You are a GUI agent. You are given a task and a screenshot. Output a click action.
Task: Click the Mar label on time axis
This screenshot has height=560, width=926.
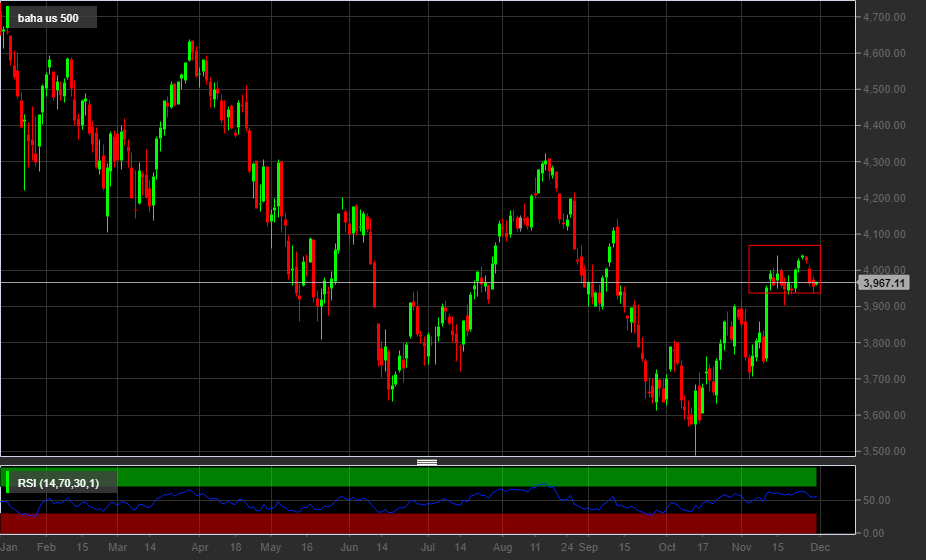(118, 547)
